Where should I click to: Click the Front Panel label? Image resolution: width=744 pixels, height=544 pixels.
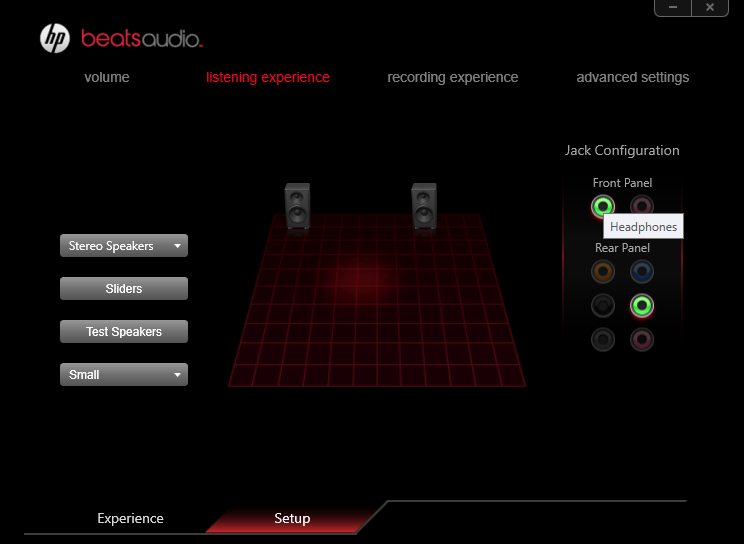pyautogui.click(x=623, y=183)
